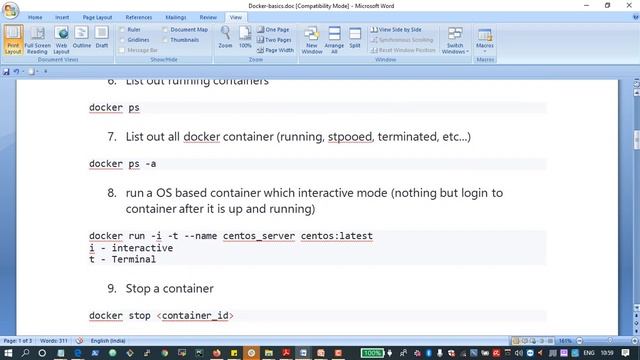Viewport: 640px width, 360px height.
Task: Open the Review tab
Action: click(208, 17)
